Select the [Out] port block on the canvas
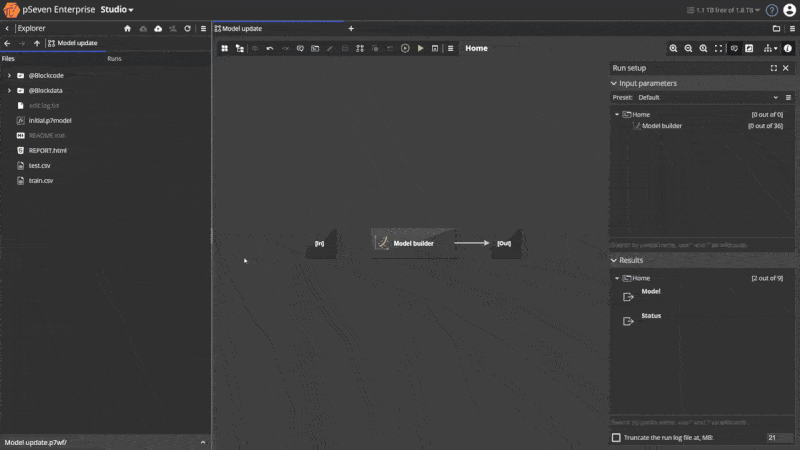The height and width of the screenshot is (450, 800). pos(505,244)
